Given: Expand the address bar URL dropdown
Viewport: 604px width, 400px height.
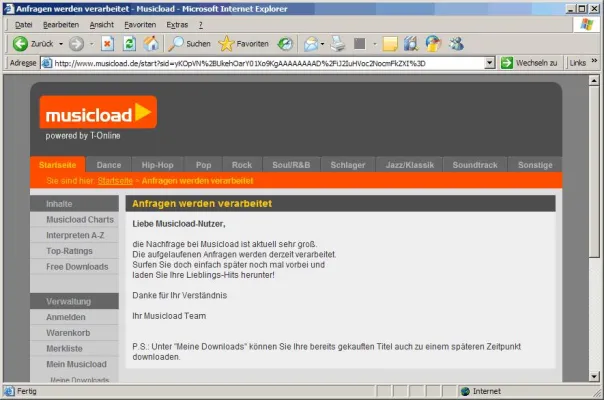Looking at the screenshot, I should pos(489,62).
